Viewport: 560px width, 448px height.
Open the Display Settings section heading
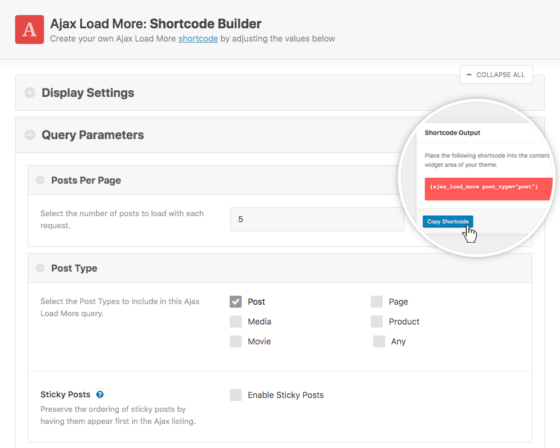click(88, 93)
